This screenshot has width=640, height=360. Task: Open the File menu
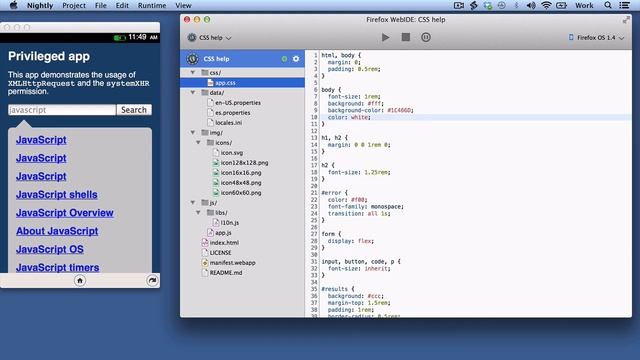[100, 5]
